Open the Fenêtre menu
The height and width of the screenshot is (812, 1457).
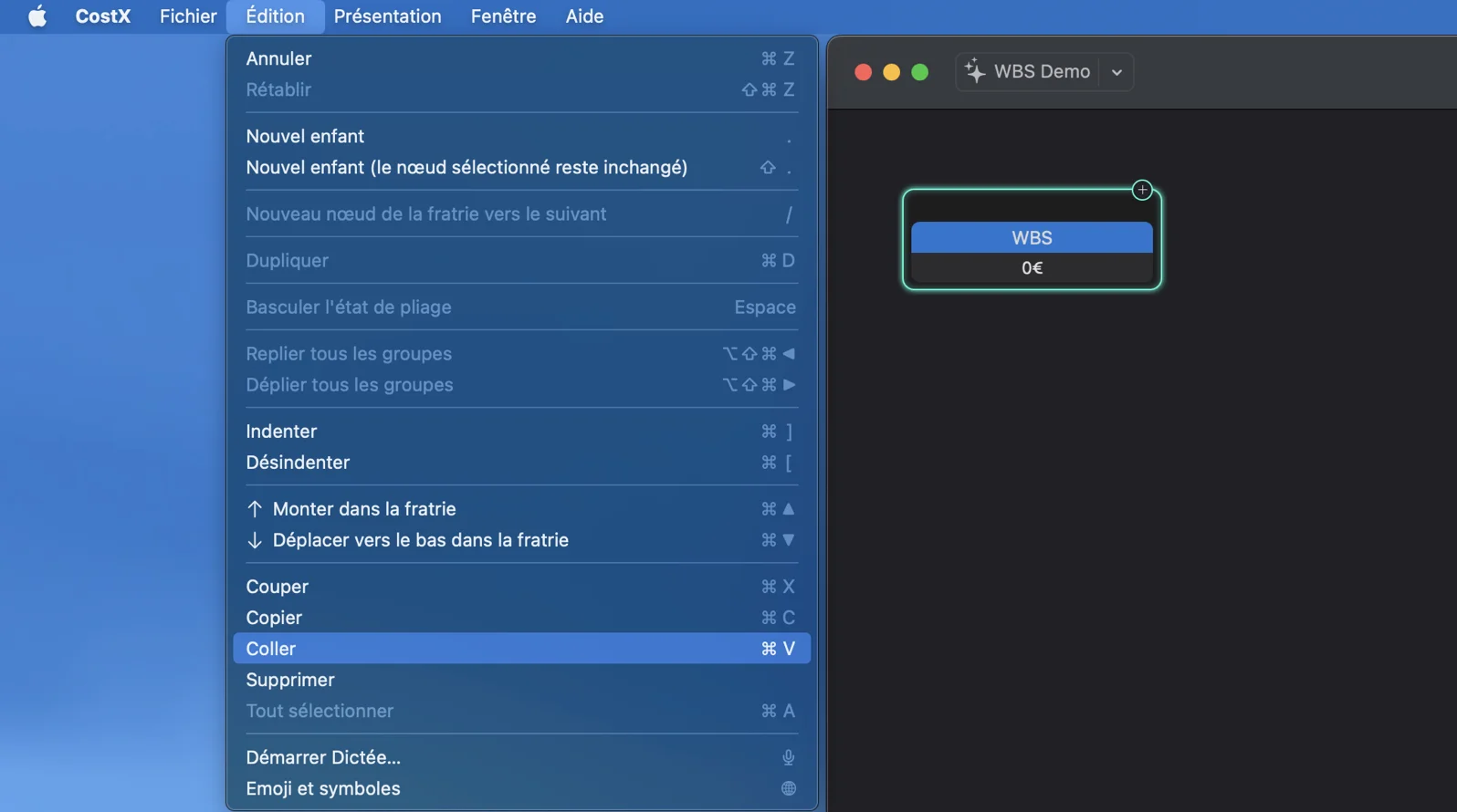(503, 16)
